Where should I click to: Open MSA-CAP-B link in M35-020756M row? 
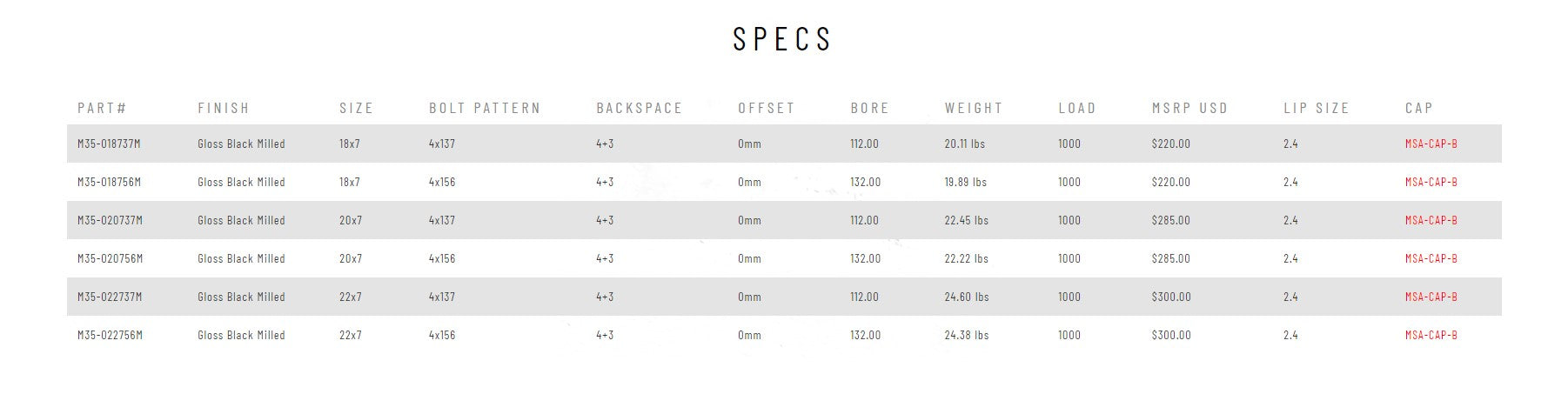click(x=1431, y=258)
